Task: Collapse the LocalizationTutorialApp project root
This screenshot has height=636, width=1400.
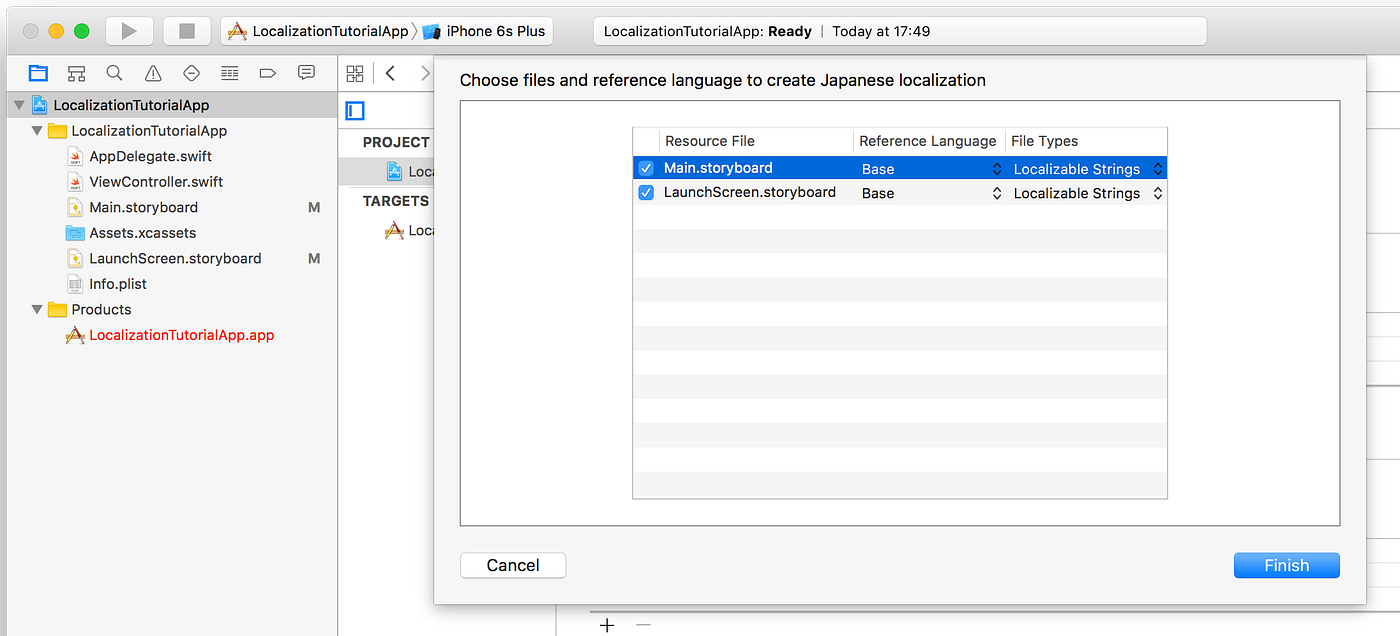Action: click(x=19, y=105)
